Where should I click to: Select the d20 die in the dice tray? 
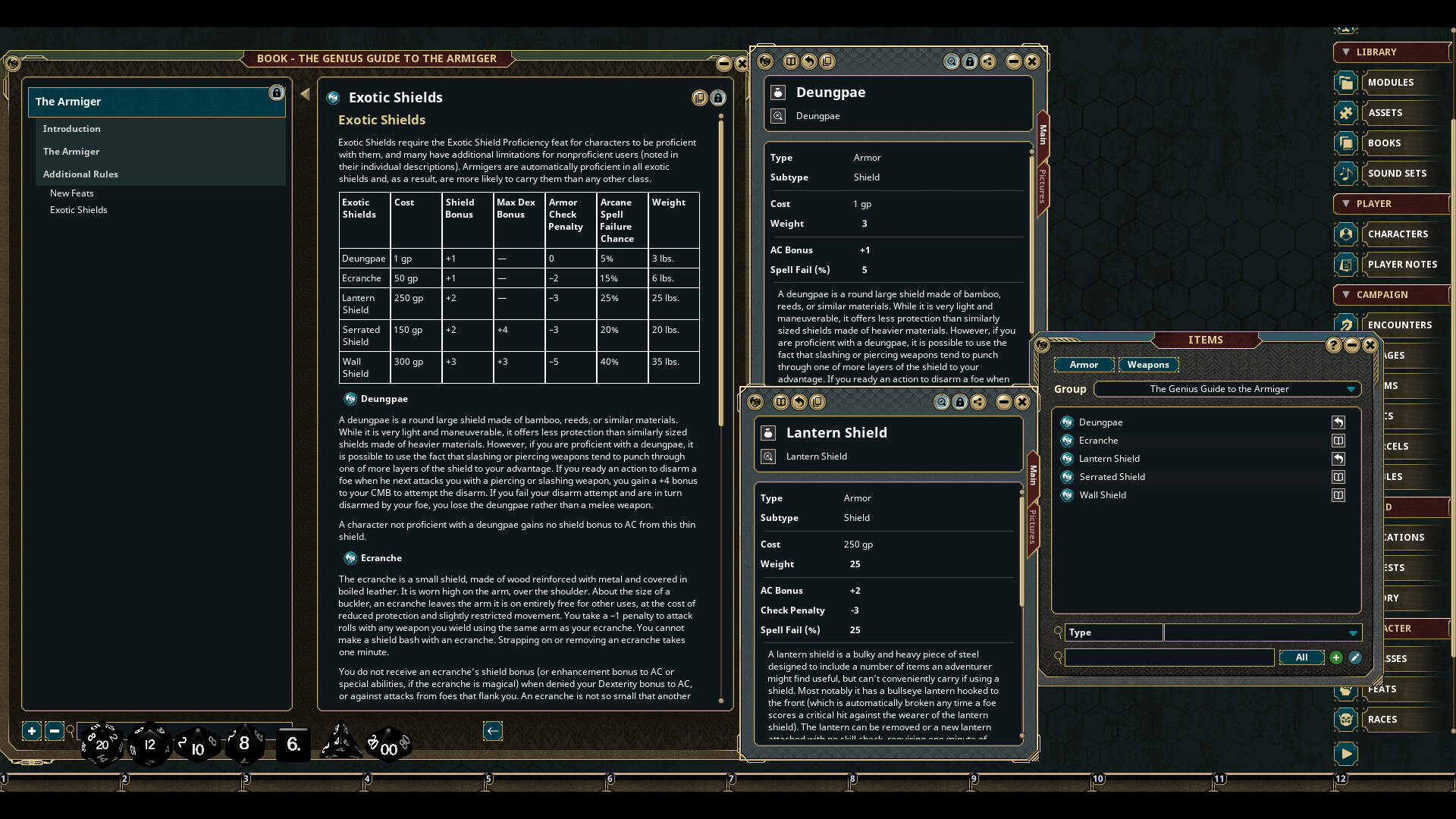tap(102, 744)
